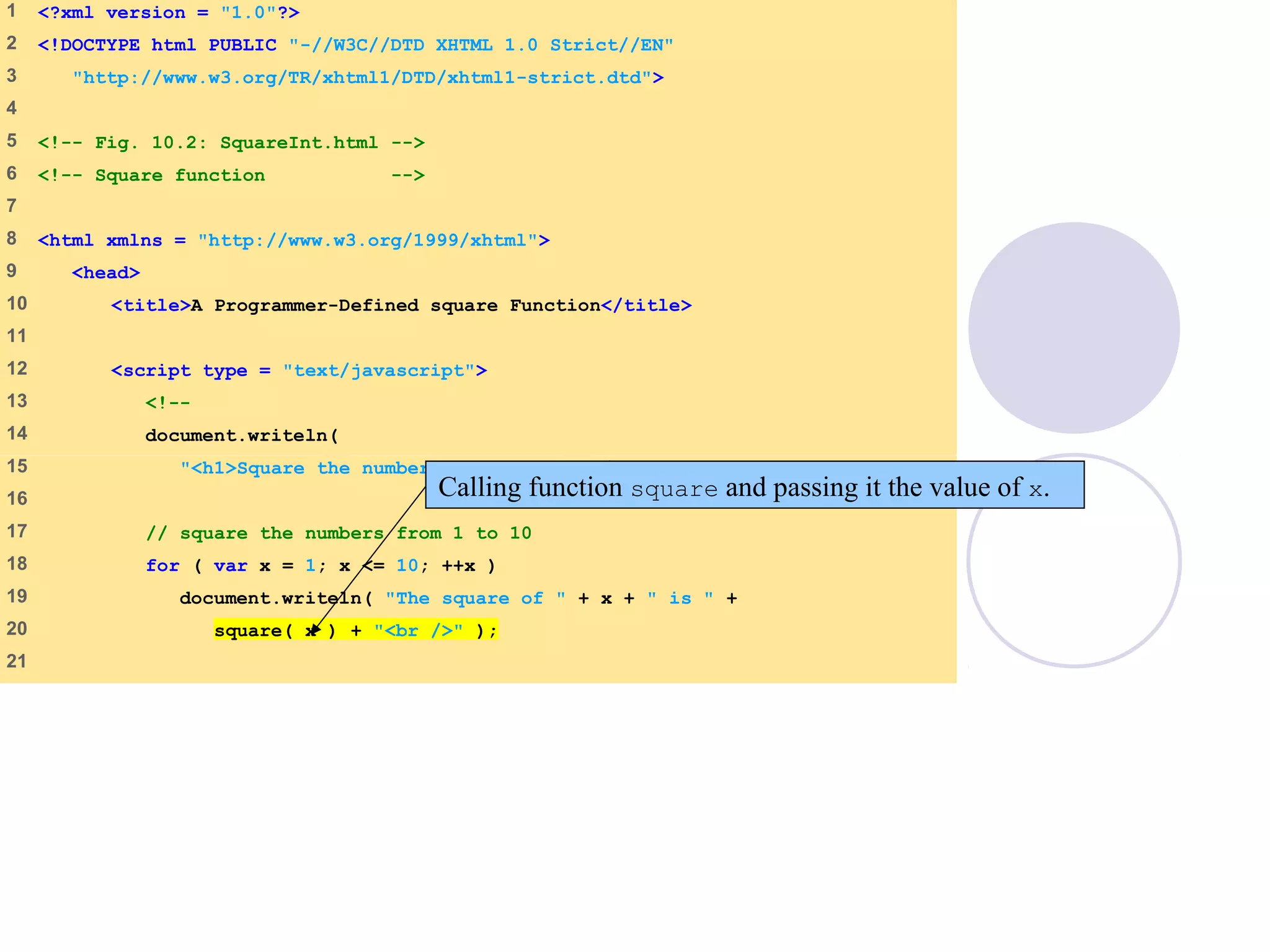This screenshot has height=952, width=1270.
Task: Click the DOCTYPE html PUBLIC declaration
Action: 156,45
